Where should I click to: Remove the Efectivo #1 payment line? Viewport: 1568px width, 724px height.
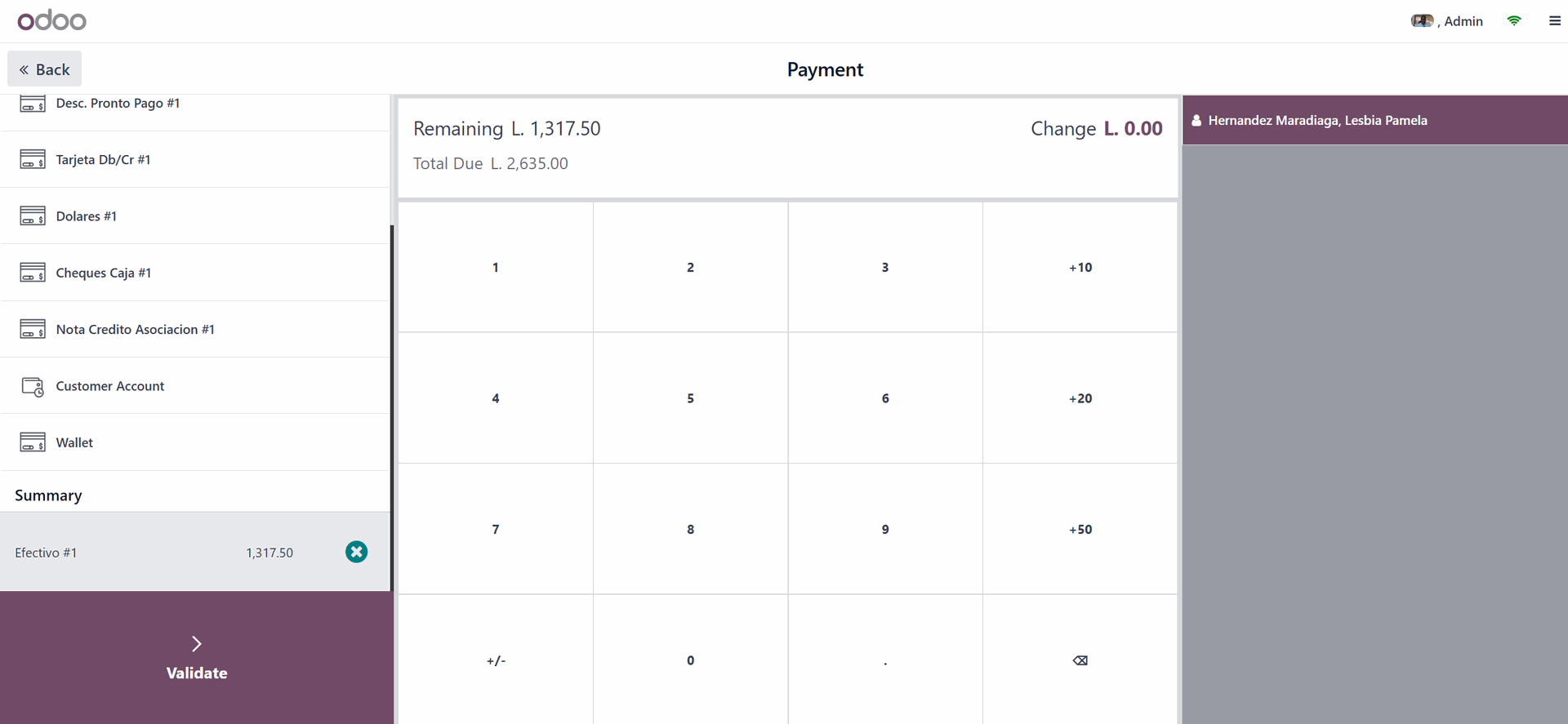(356, 553)
